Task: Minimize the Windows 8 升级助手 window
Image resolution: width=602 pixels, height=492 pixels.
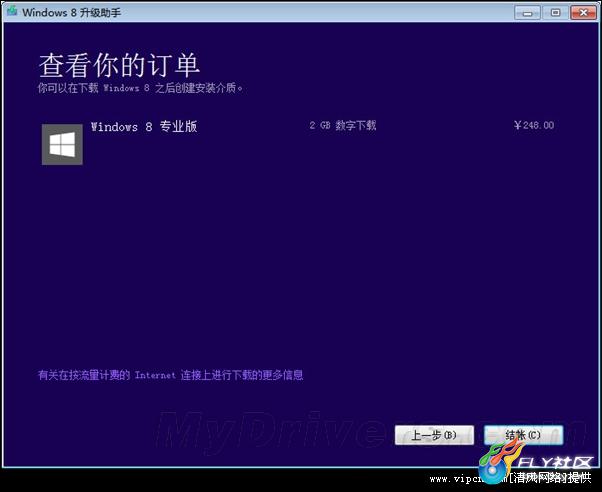Action: 527,13
